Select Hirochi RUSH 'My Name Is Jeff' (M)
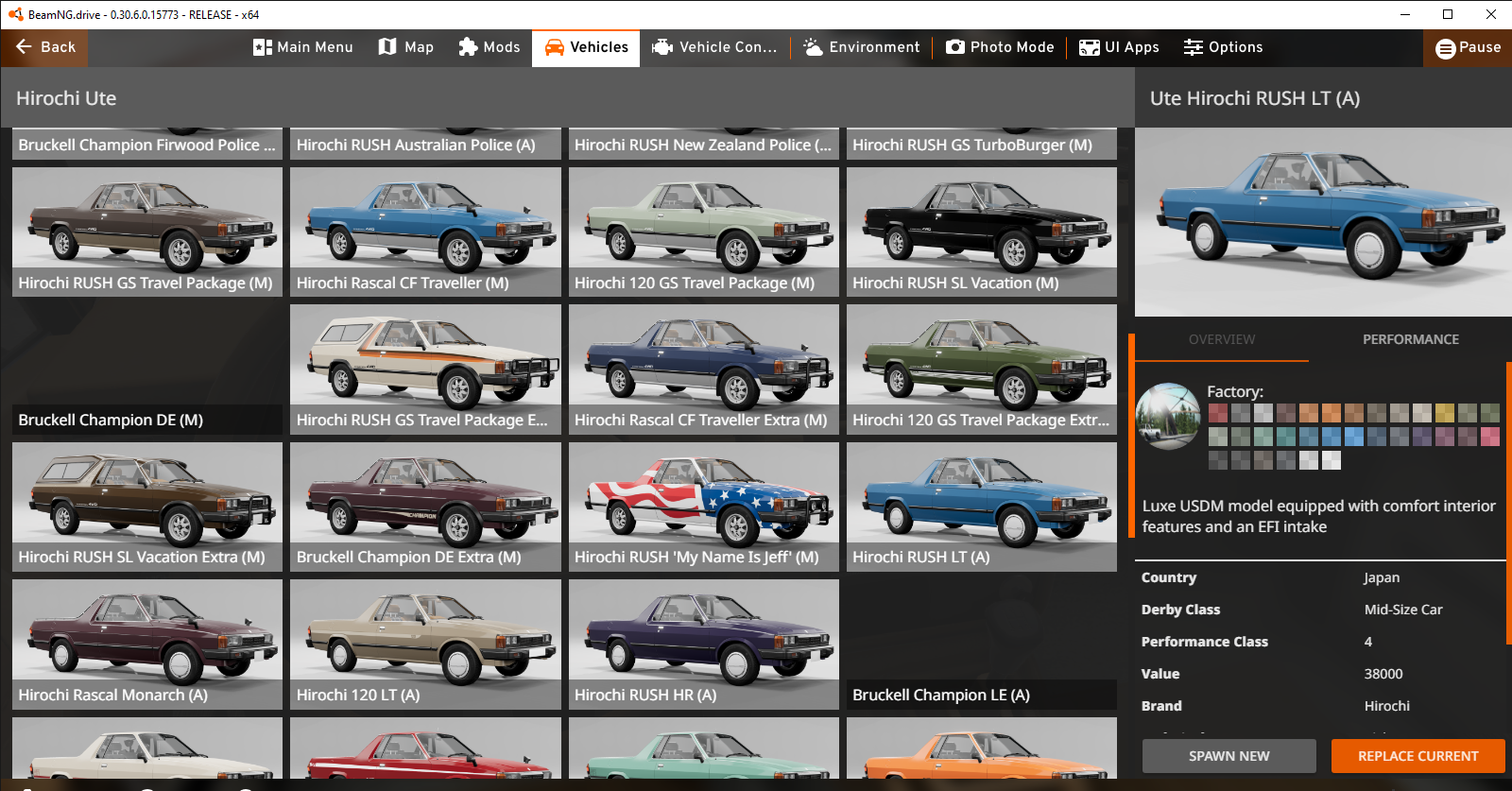Image resolution: width=1512 pixels, height=791 pixels. [704, 507]
